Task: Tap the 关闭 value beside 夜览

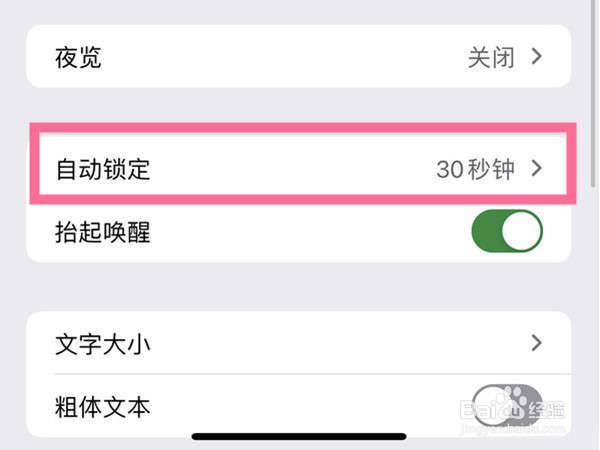Action: [x=491, y=57]
